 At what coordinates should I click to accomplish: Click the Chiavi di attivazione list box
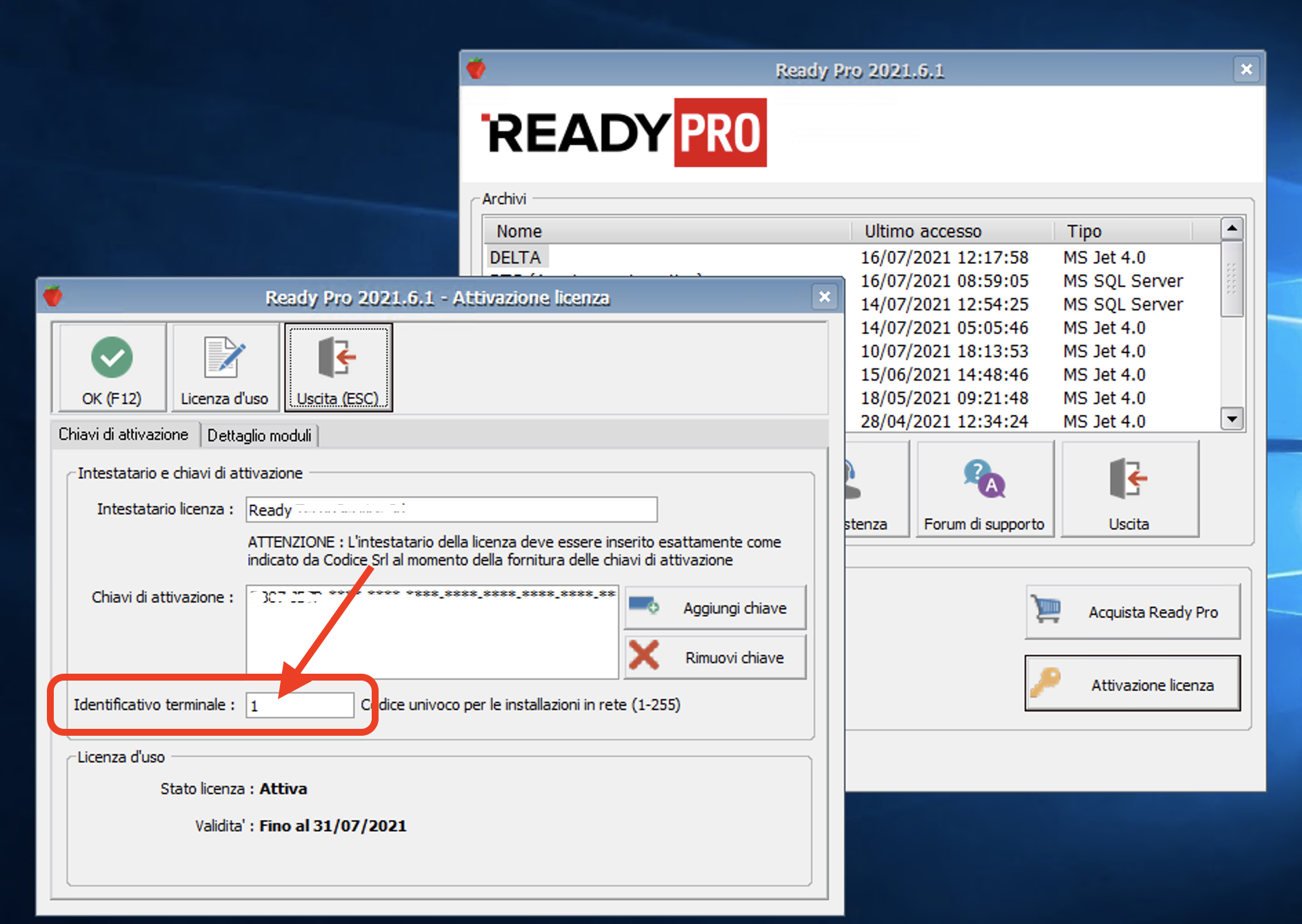tap(432, 632)
